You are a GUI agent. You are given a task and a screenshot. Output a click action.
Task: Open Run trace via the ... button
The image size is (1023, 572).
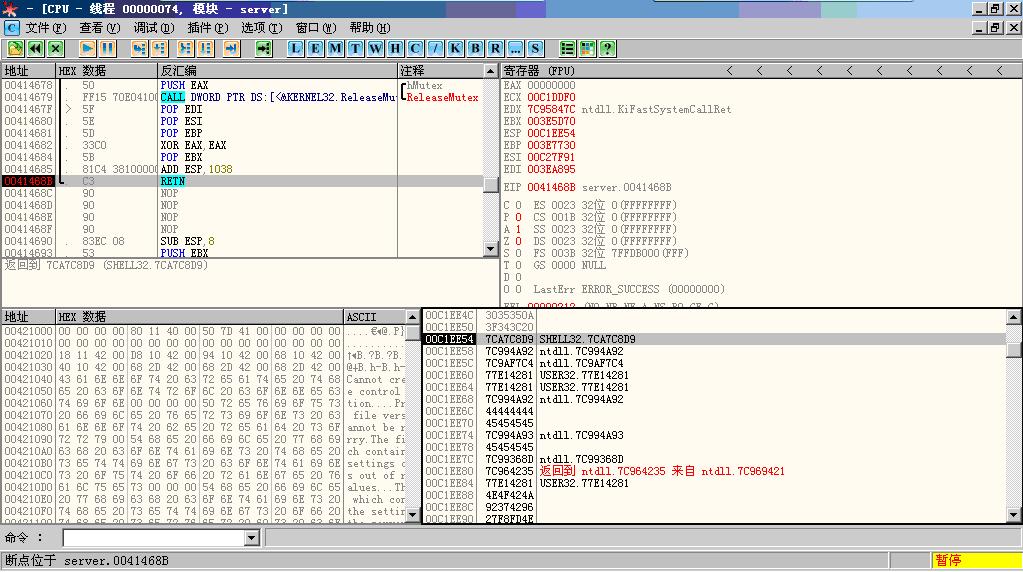coord(515,48)
